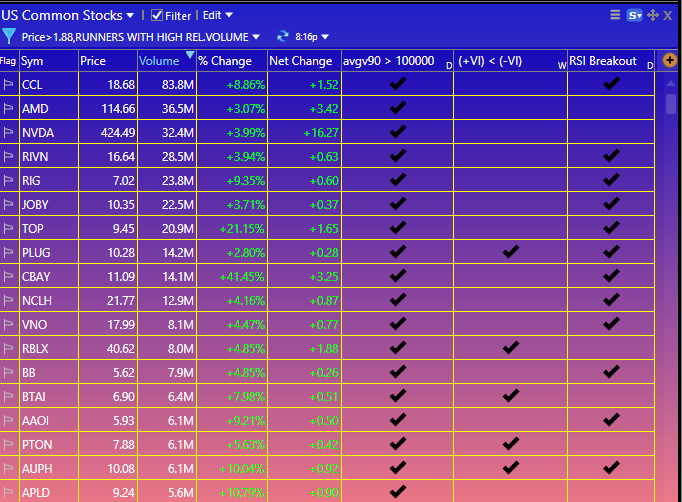This screenshot has width=682, height=502.
Task: Flag the RBLX row
Action: coord(8,348)
